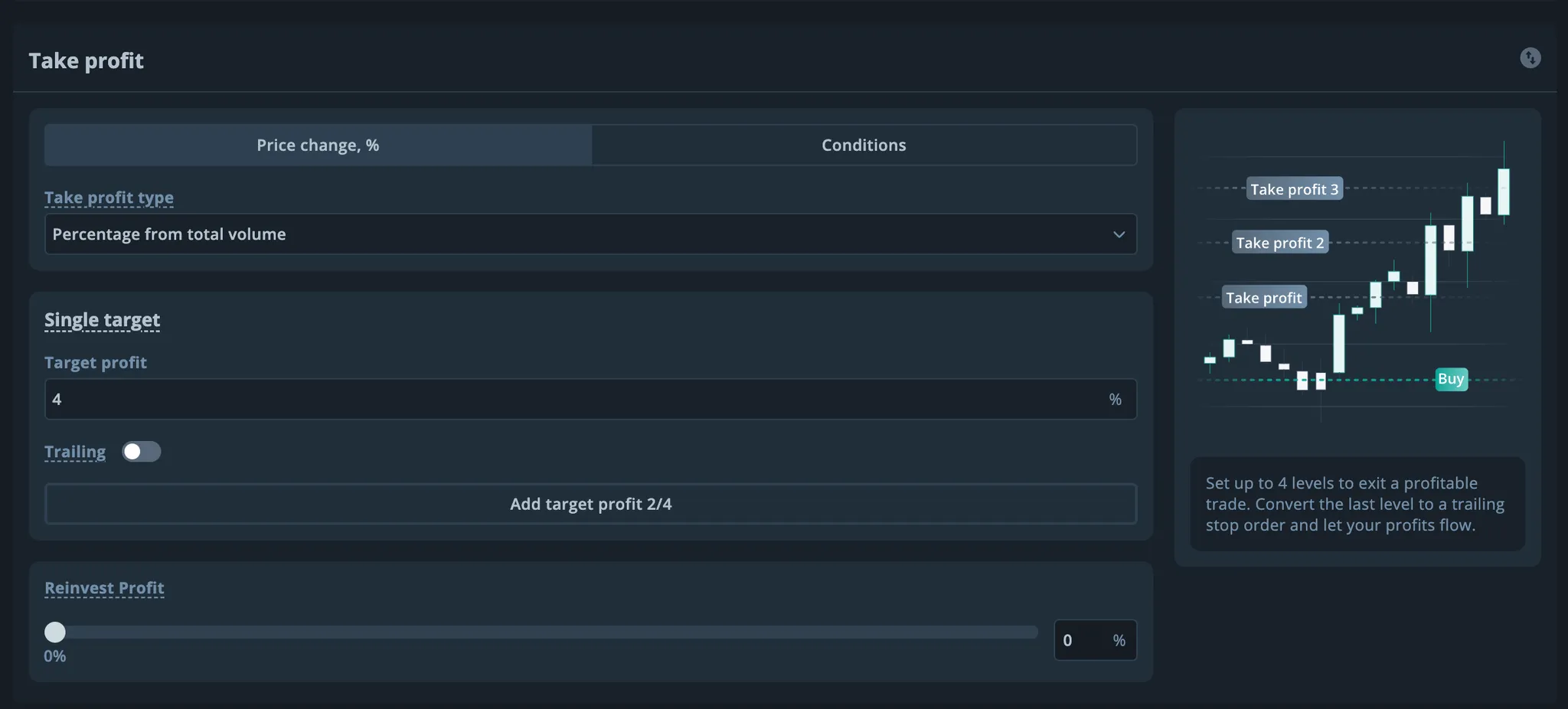Click the Reinvest Profit label

point(104,588)
